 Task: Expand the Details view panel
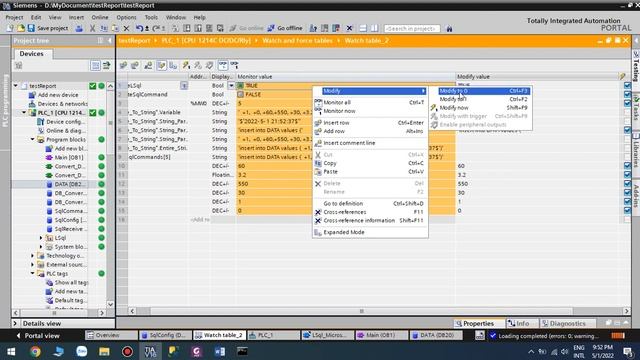coord(16,323)
